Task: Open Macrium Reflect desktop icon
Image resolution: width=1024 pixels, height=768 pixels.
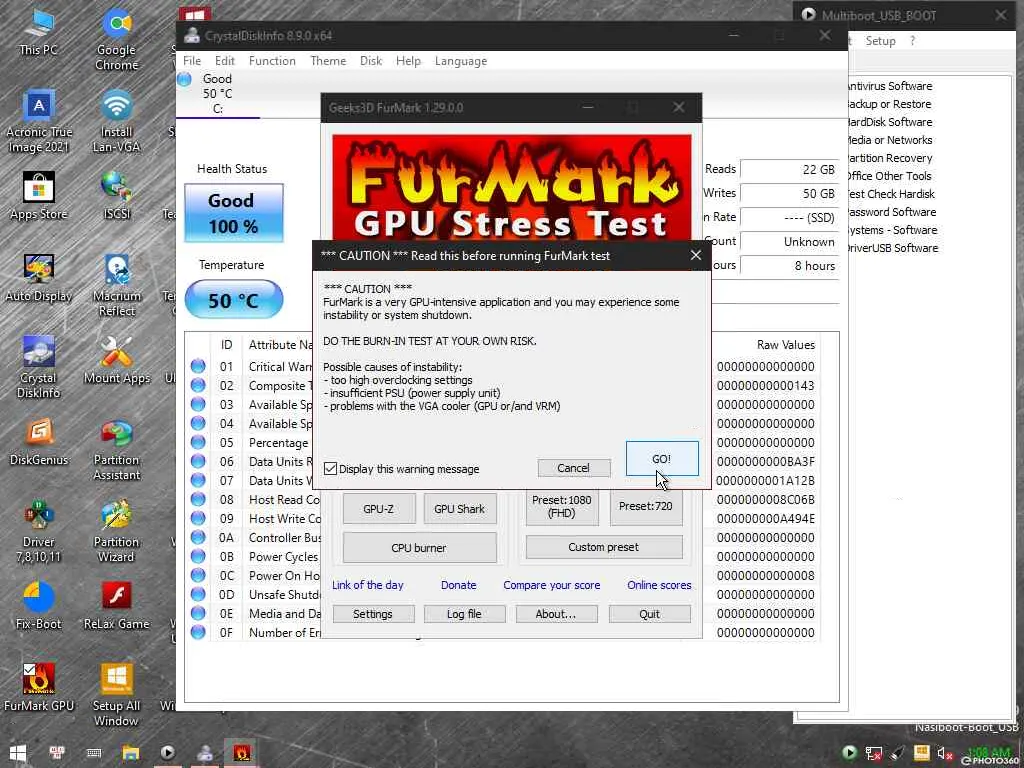Action: click(116, 286)
